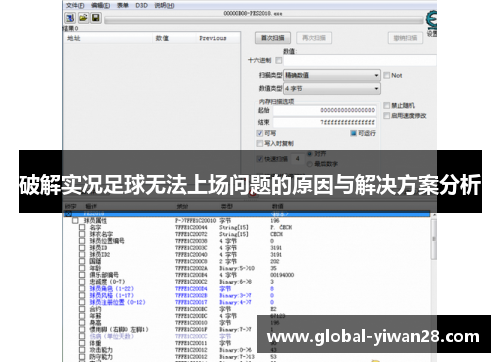Toggle the 可运行 executable checkbox
The width and height of the screenshot is (500, 362).
click(353, 133)
